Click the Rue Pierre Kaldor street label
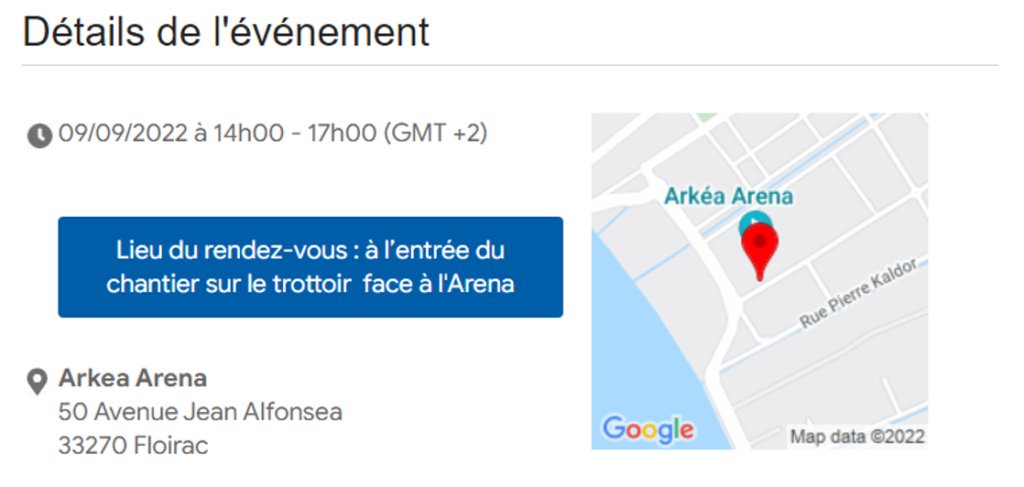The height and width of the screenshot is (487, 1024). coord(858,294)
